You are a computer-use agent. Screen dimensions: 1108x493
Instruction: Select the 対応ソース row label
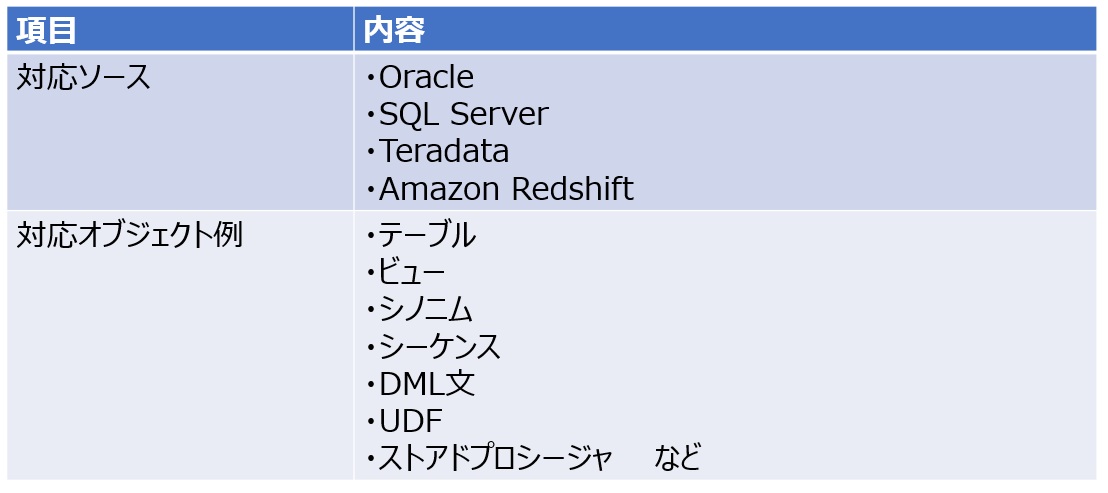tap(84, 78)
